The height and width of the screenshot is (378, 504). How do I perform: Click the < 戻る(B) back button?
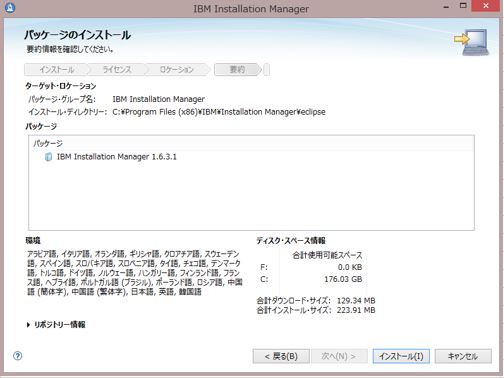coord(281,356)
